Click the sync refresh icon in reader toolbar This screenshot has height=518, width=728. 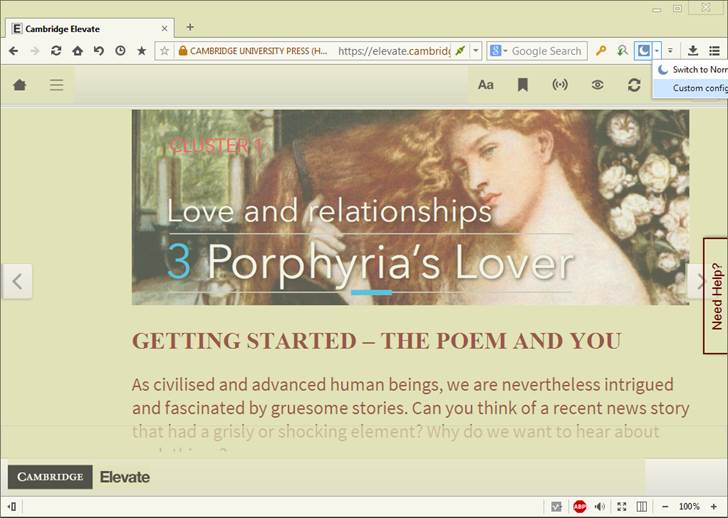pyautogui.click(x=634, y=85)
